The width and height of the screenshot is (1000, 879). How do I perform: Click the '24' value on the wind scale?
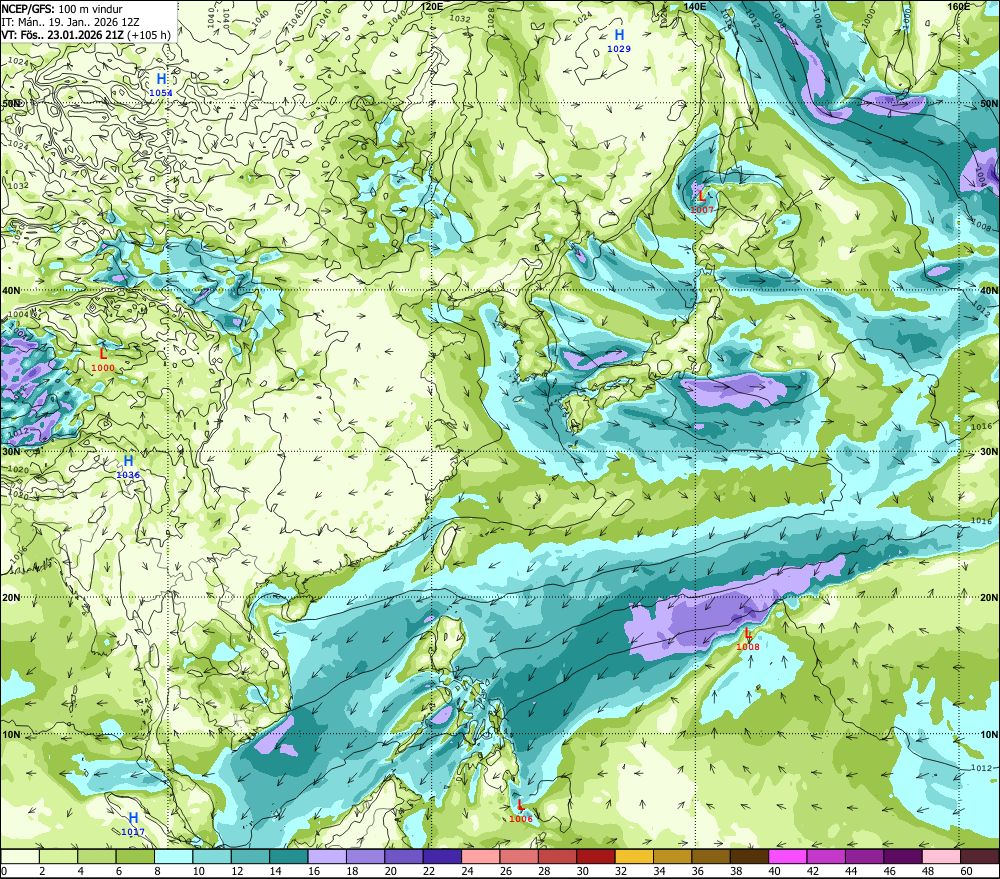[x=467, y=871]
